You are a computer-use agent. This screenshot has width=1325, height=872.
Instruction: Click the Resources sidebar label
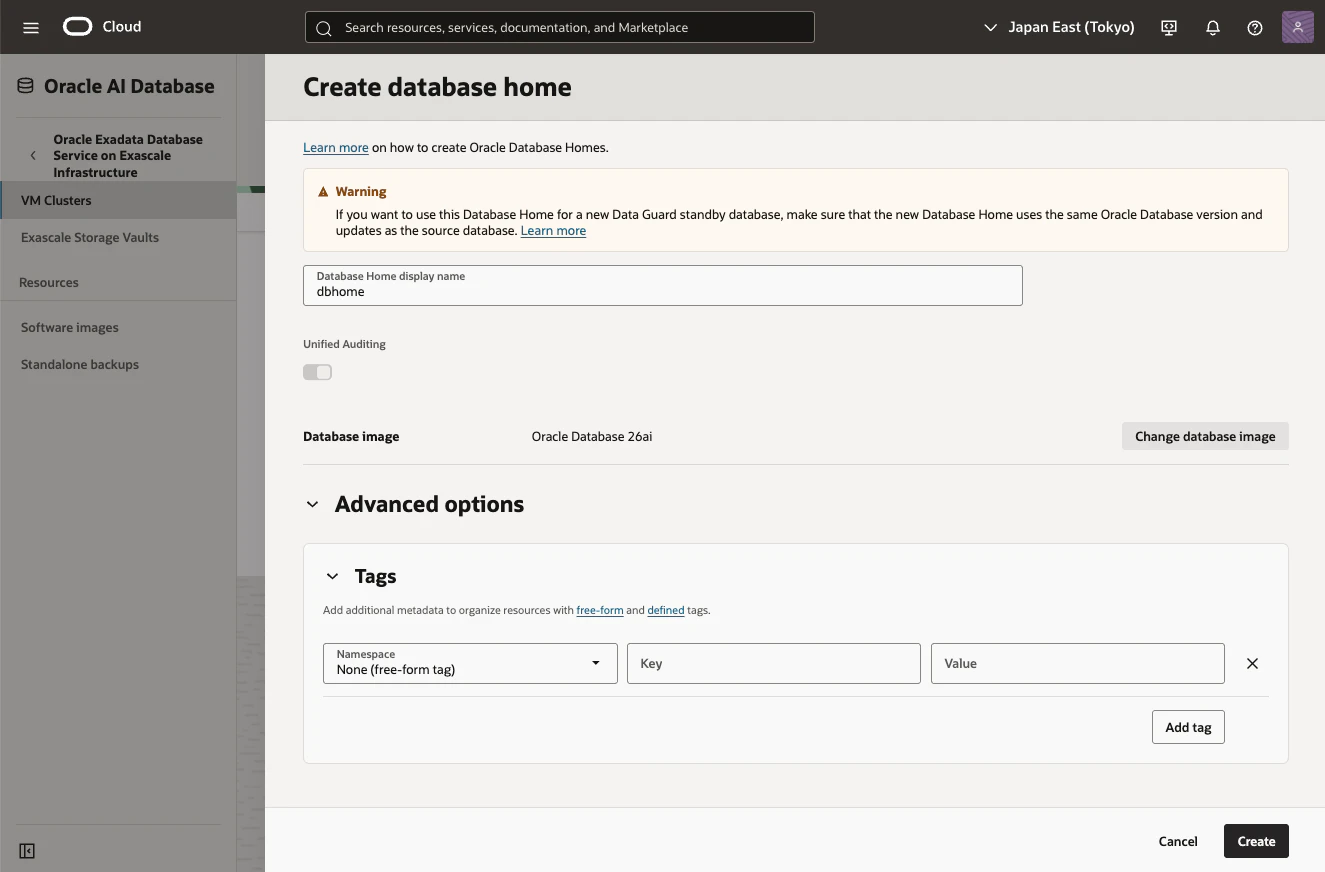click(x=49, y=282)
